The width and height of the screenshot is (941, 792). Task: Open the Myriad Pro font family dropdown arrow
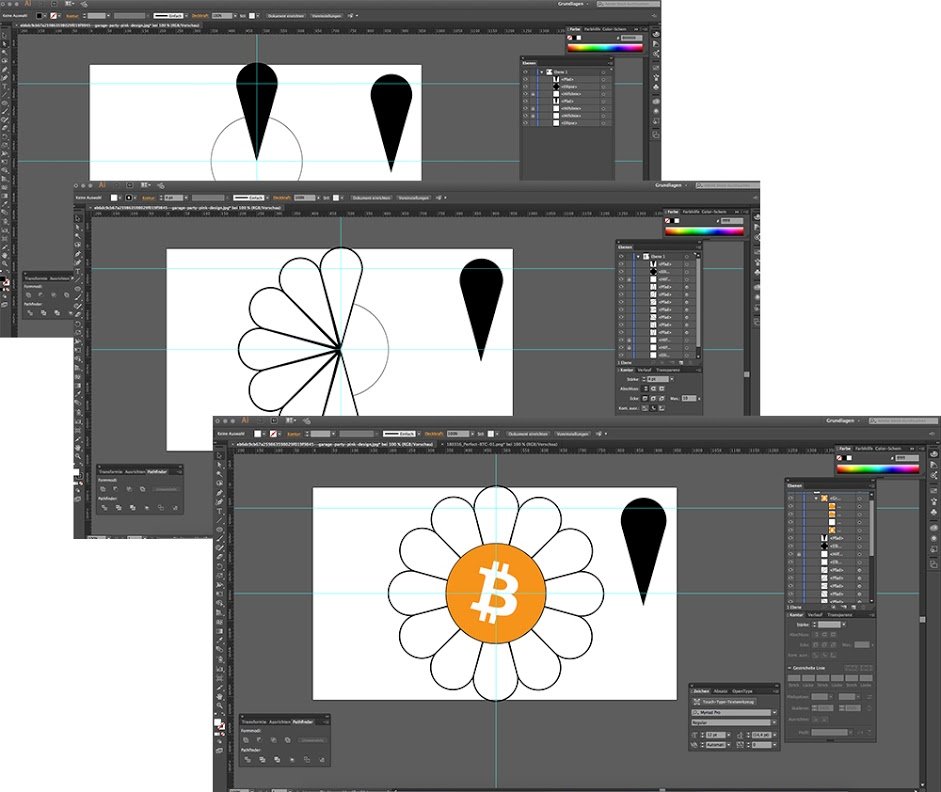point(775,712)
